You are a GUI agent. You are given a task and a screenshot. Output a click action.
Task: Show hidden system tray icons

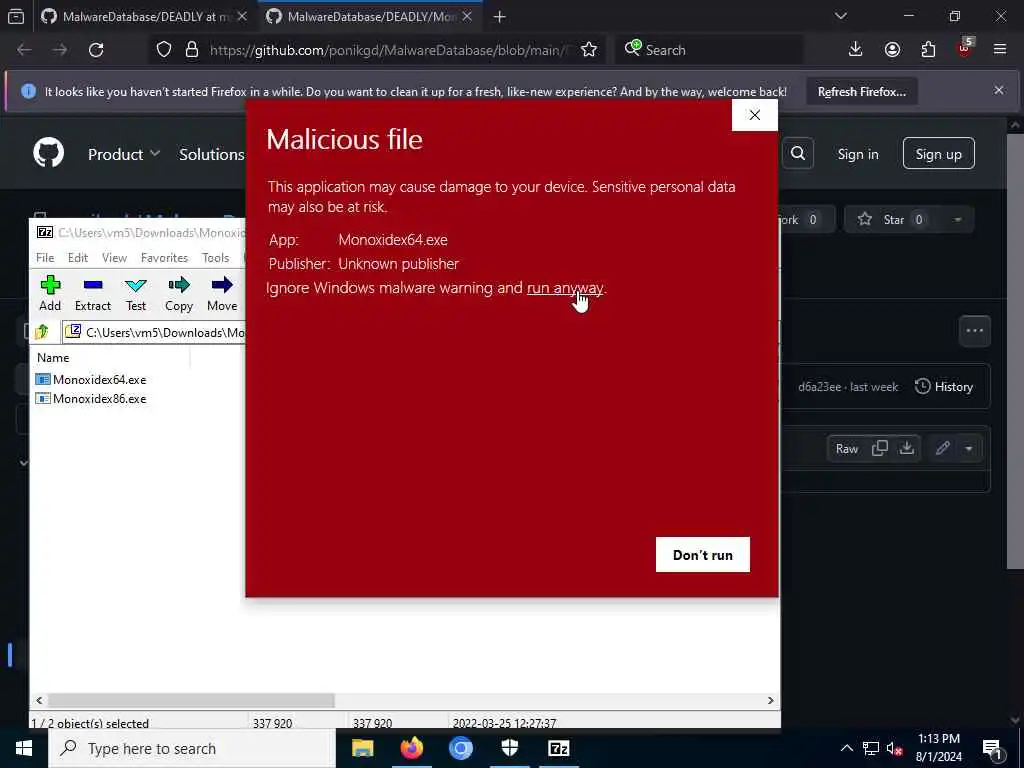pos(846,748)
